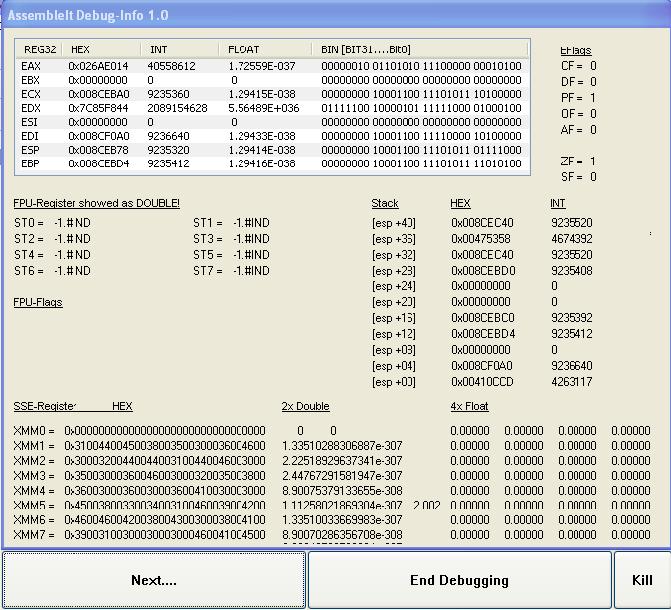Click the 4x Float heading
Viewport: 671px width, 610px height.
pos(469,407)
